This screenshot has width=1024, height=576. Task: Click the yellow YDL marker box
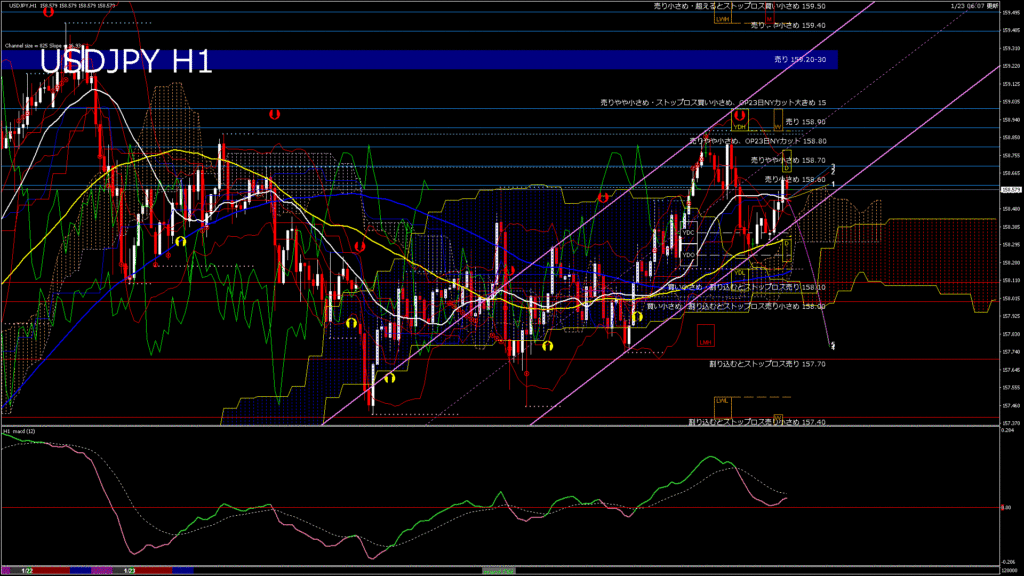[740, 272]
